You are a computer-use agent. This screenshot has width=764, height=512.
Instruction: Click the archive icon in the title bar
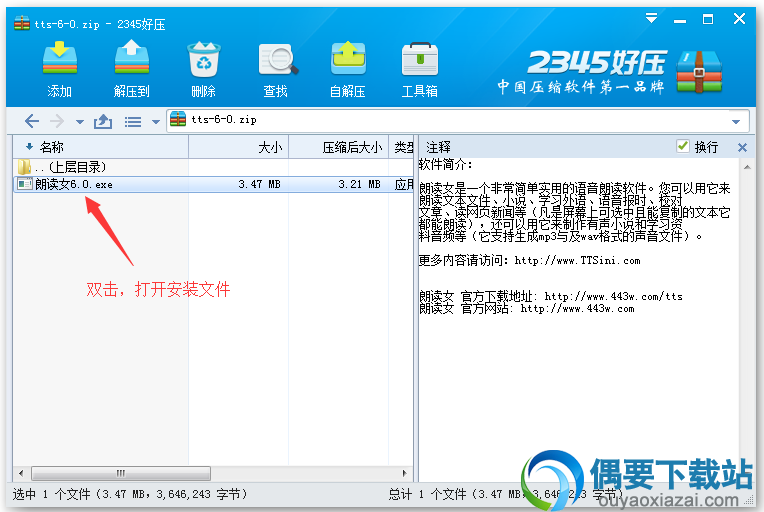point(22,22)
